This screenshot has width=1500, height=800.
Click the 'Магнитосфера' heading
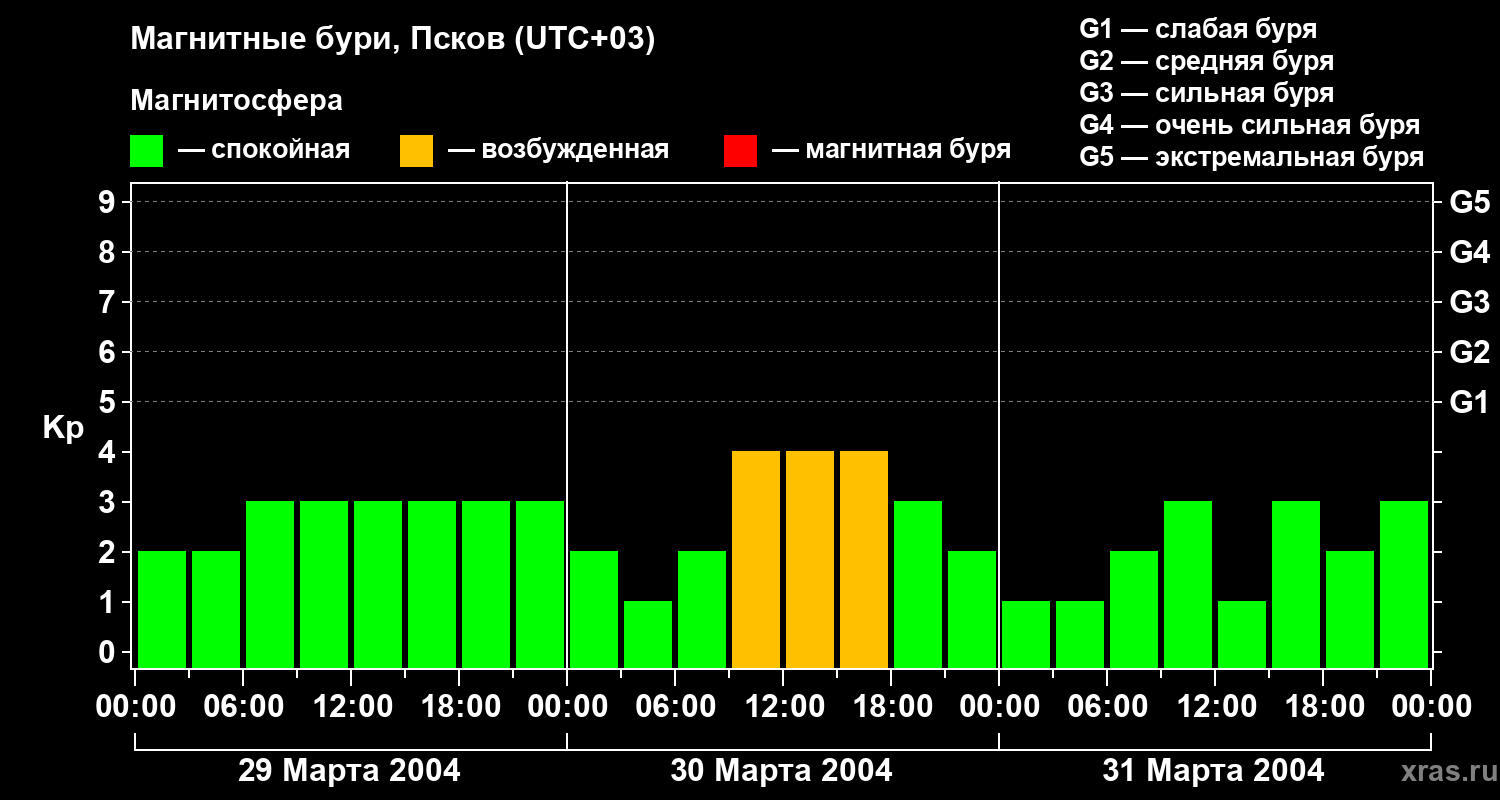(x=236, y=101)
